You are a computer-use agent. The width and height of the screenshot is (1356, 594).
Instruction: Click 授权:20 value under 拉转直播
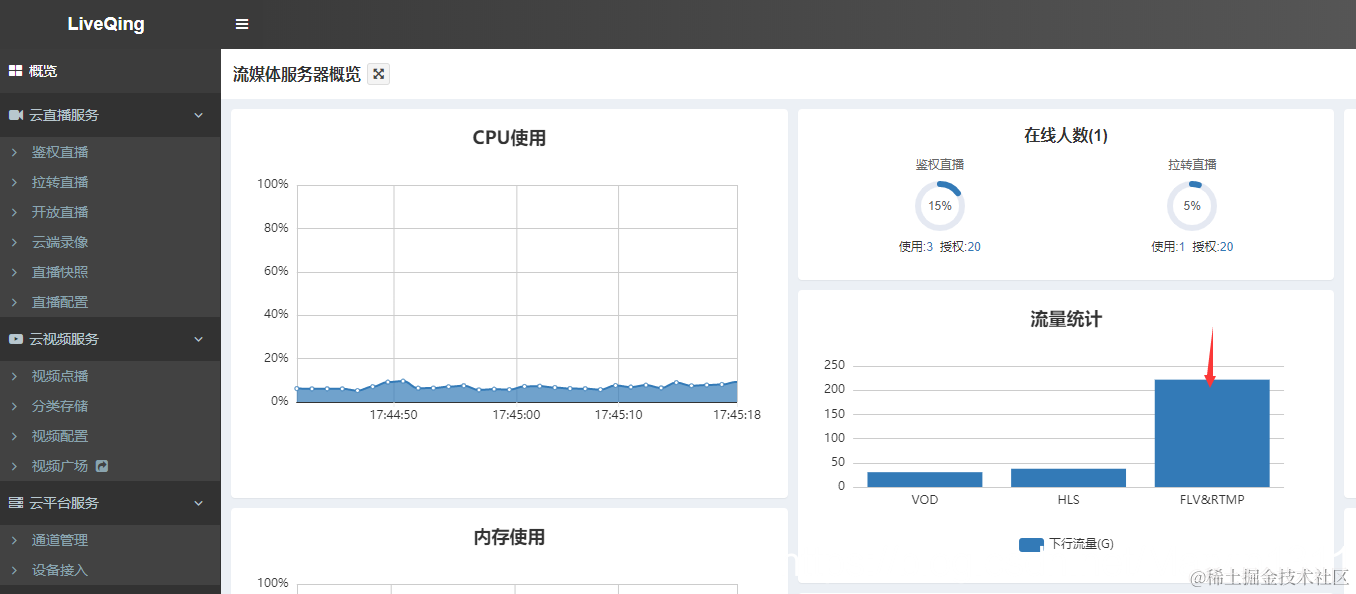(x=1212, y=247)
